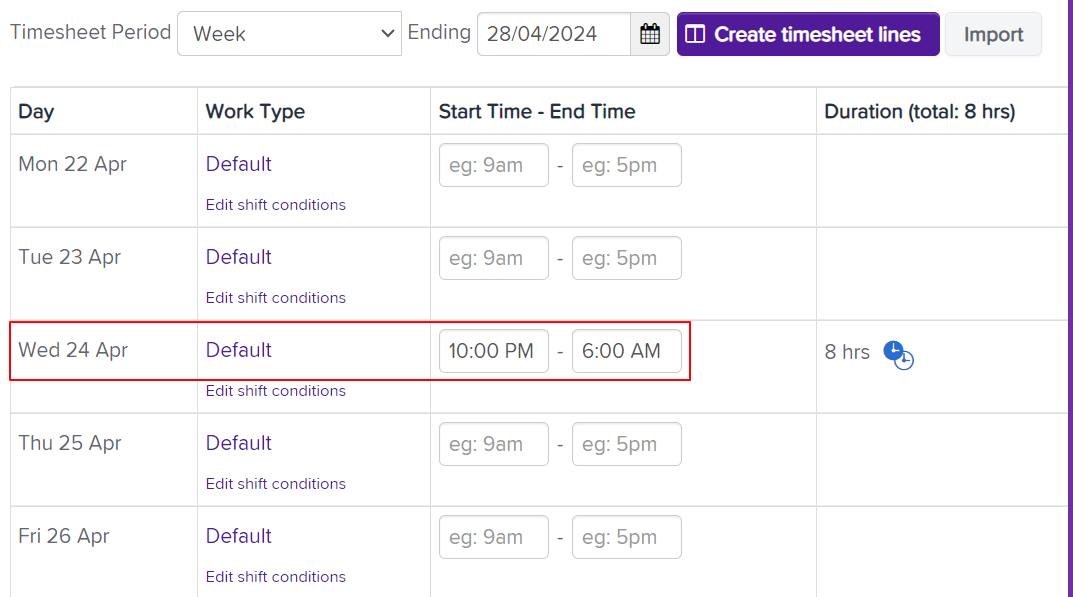Open Default work type for Mon 22 Apr
1073x597 pixels.
tap(239, 164)
